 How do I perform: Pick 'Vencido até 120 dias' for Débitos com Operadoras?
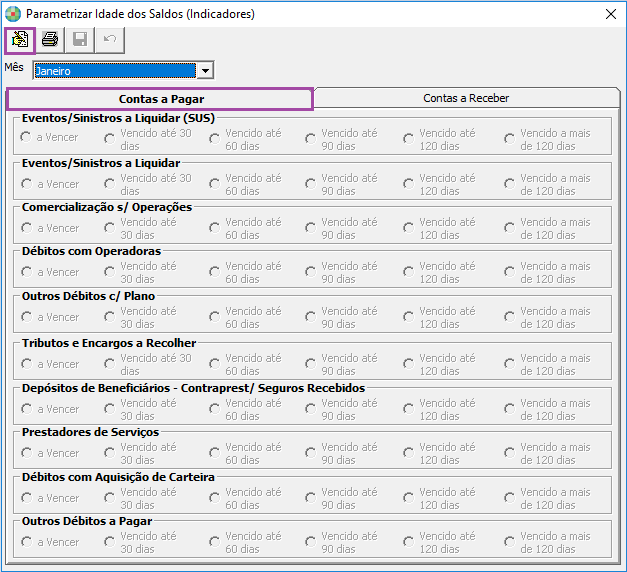click(x=408, y=272)
